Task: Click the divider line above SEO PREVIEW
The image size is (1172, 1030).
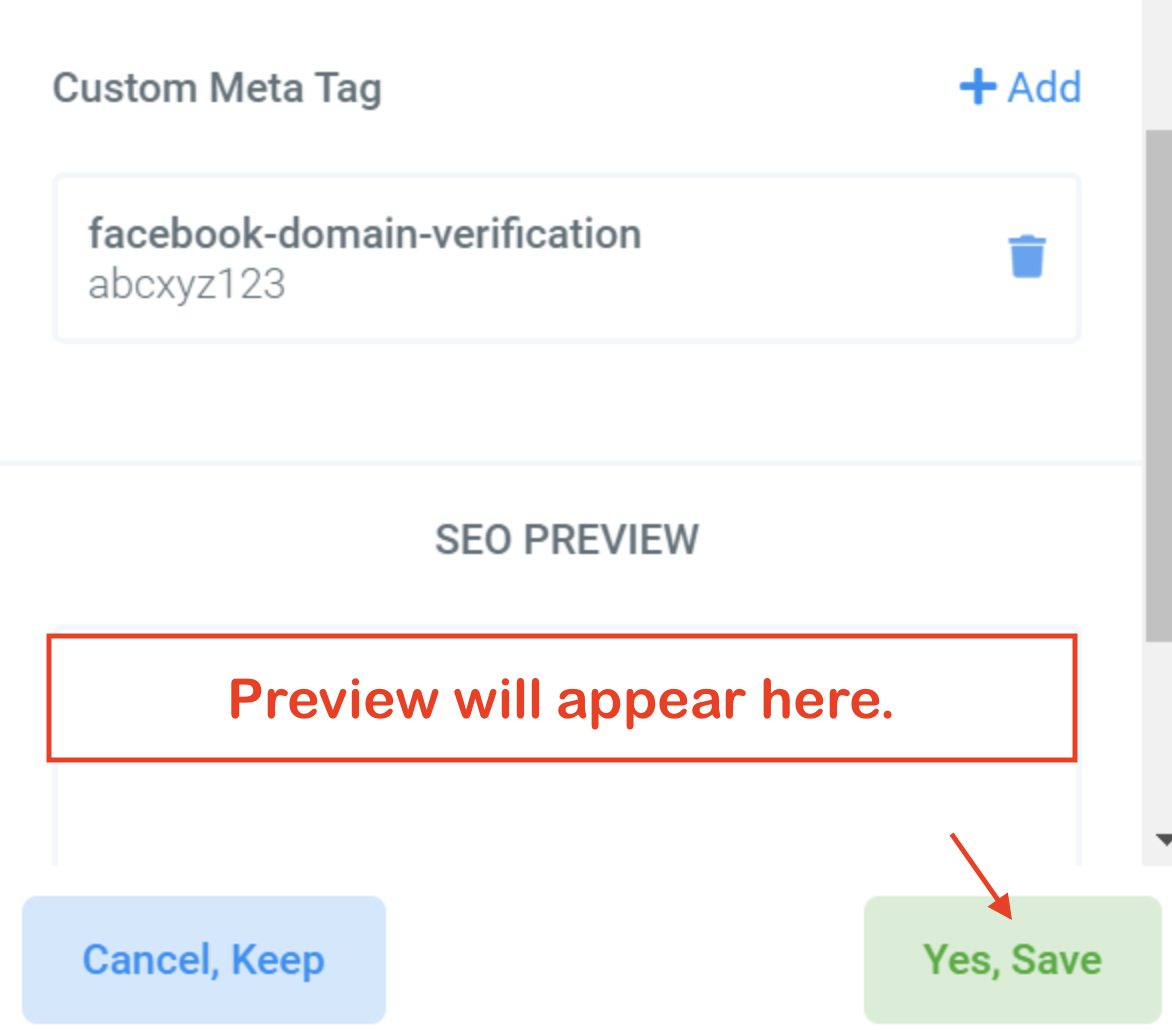Action: (x=572, y=463)
